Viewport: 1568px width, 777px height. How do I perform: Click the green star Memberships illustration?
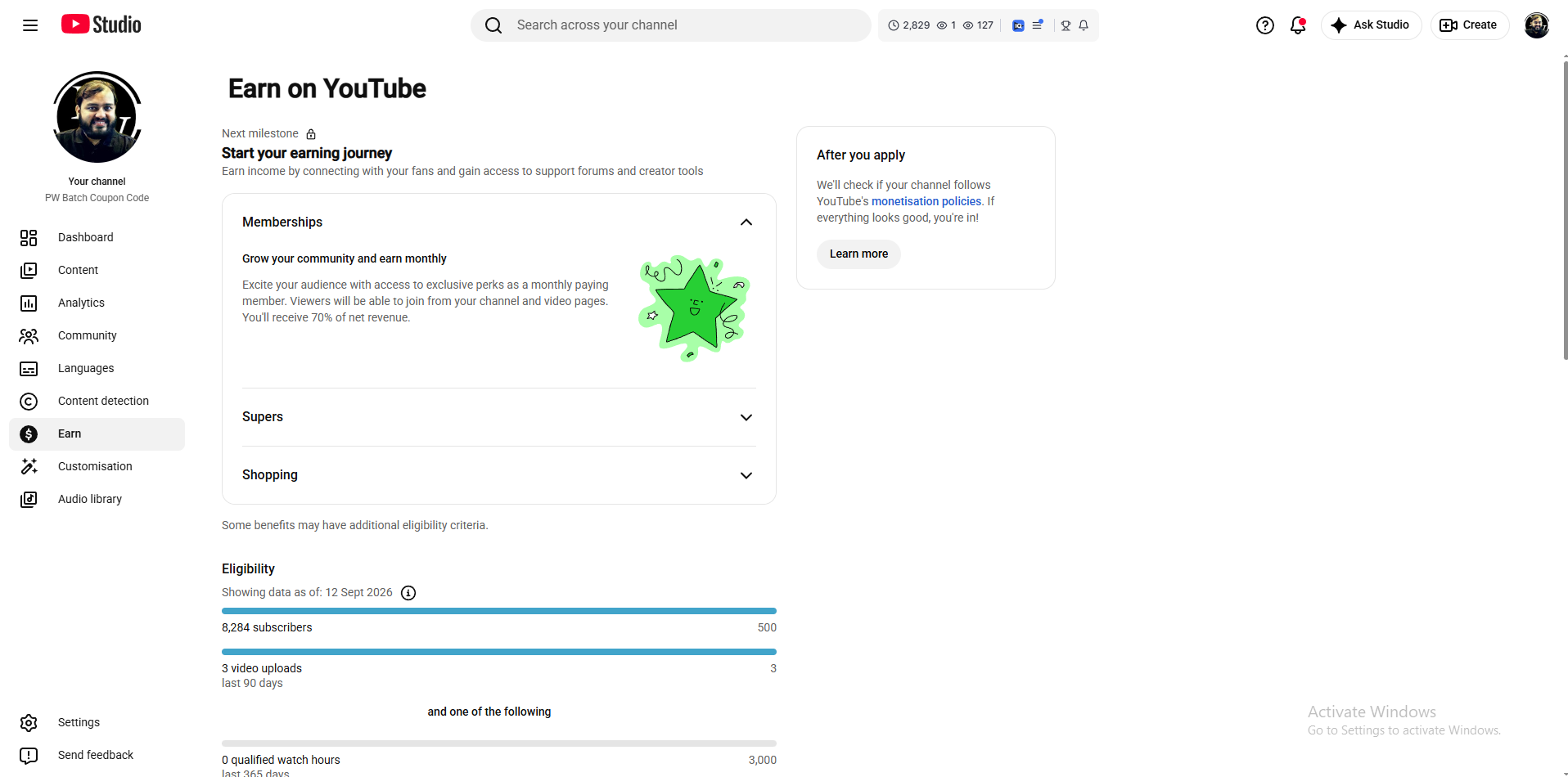point(694,308)
